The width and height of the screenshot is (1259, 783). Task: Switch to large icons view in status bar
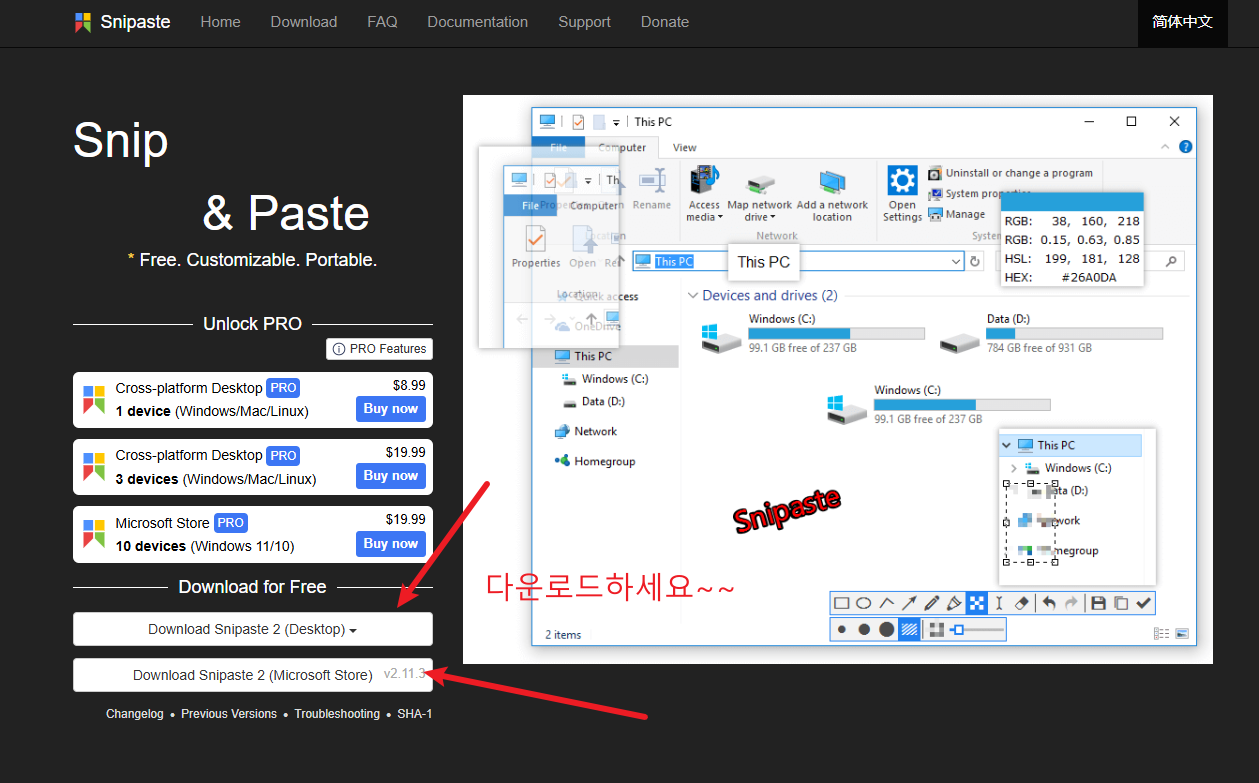pos(1182,634)
